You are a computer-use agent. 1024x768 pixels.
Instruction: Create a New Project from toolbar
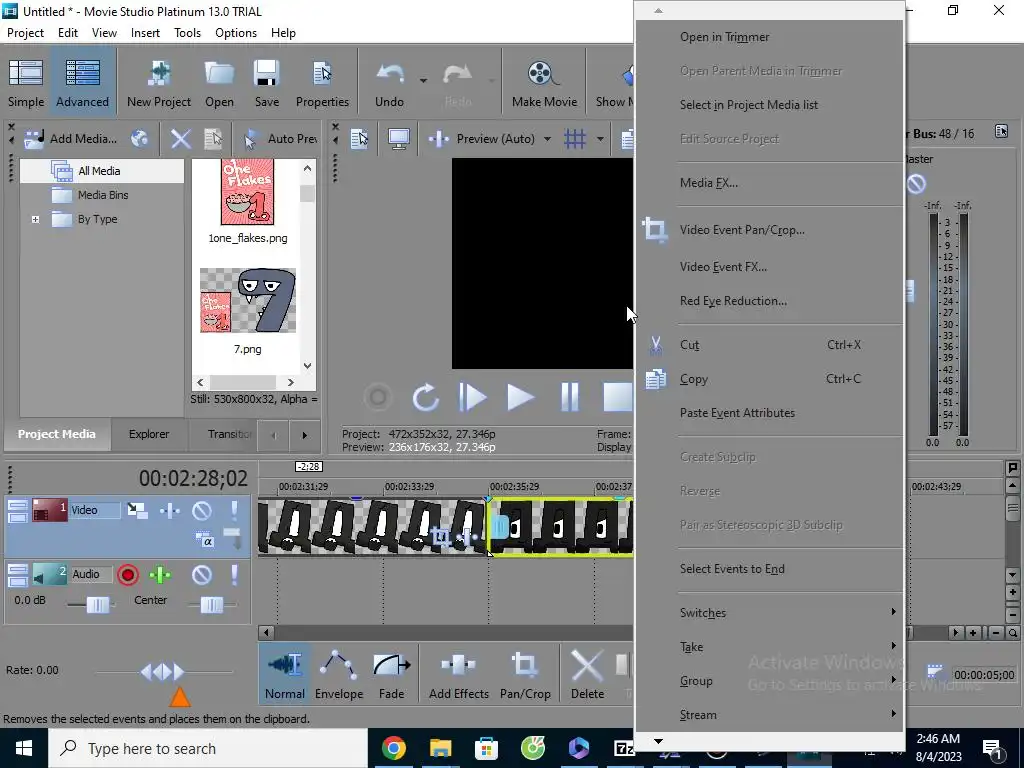pos(159,83)
